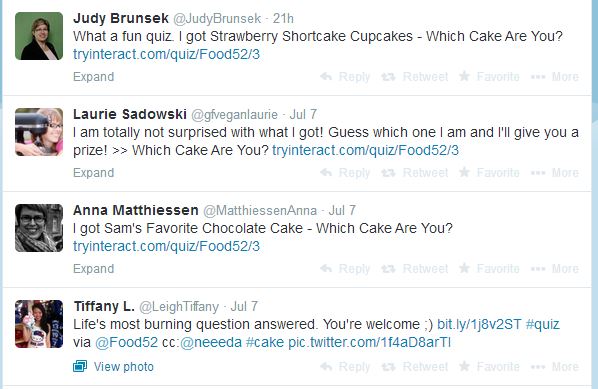The height and width of the screenshot is (389, 598).
Task: Open the bit.ly/1j8v2ST link
Action: (x=479, y=324)
